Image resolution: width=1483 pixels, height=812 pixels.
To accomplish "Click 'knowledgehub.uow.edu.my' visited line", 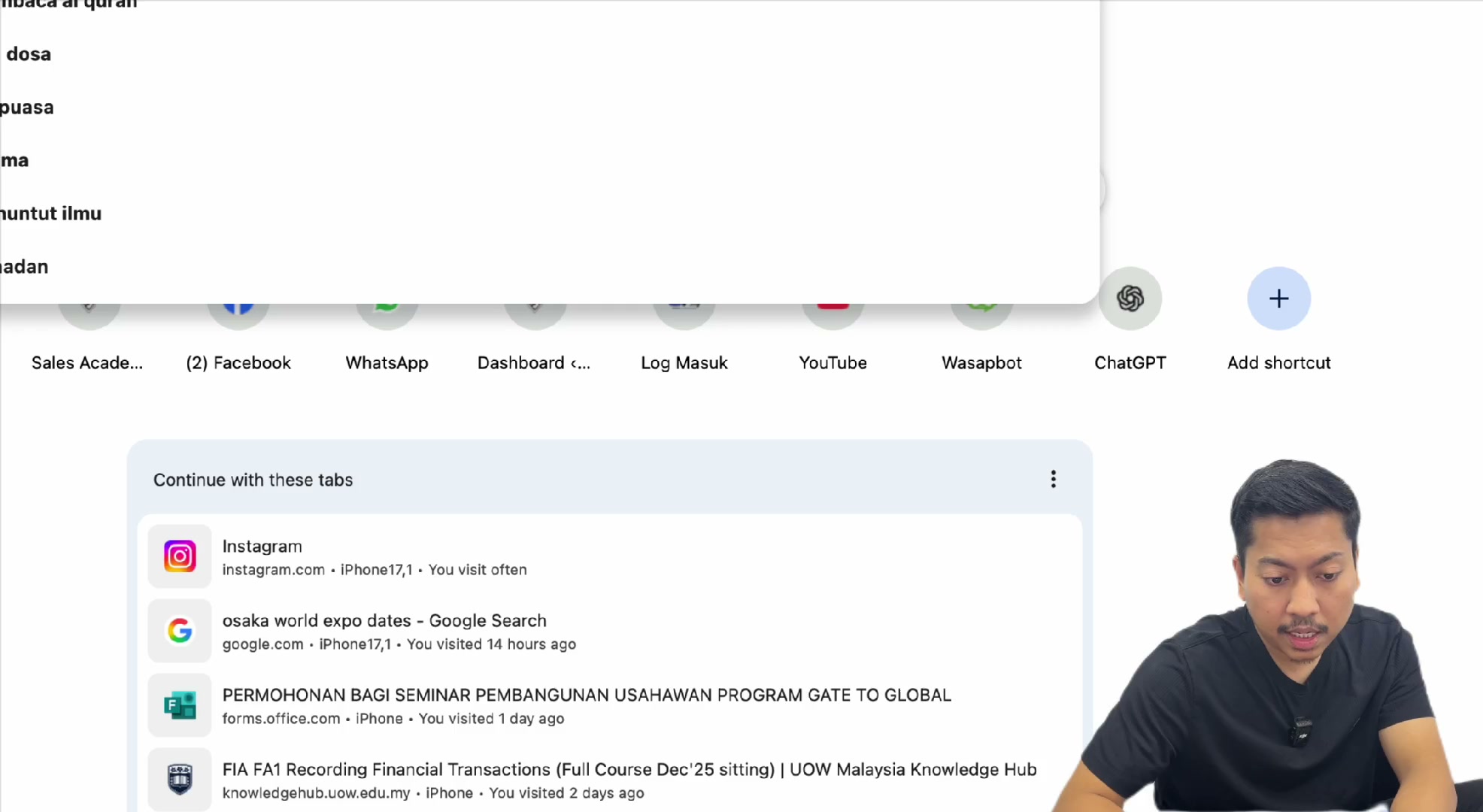I will (x=433, y=793).
